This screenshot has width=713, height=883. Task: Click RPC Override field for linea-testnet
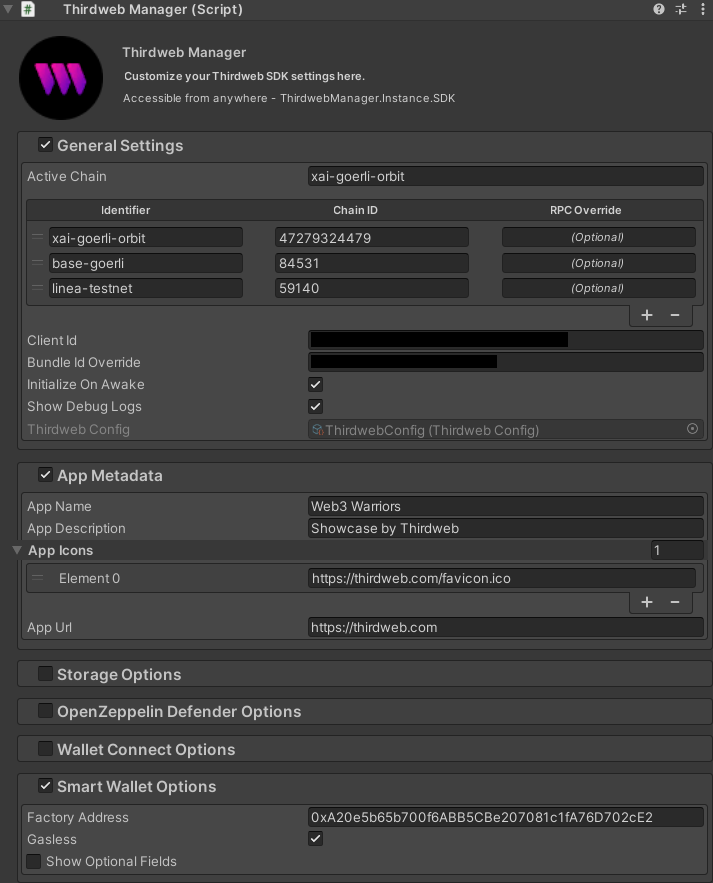tap(599, 288)
